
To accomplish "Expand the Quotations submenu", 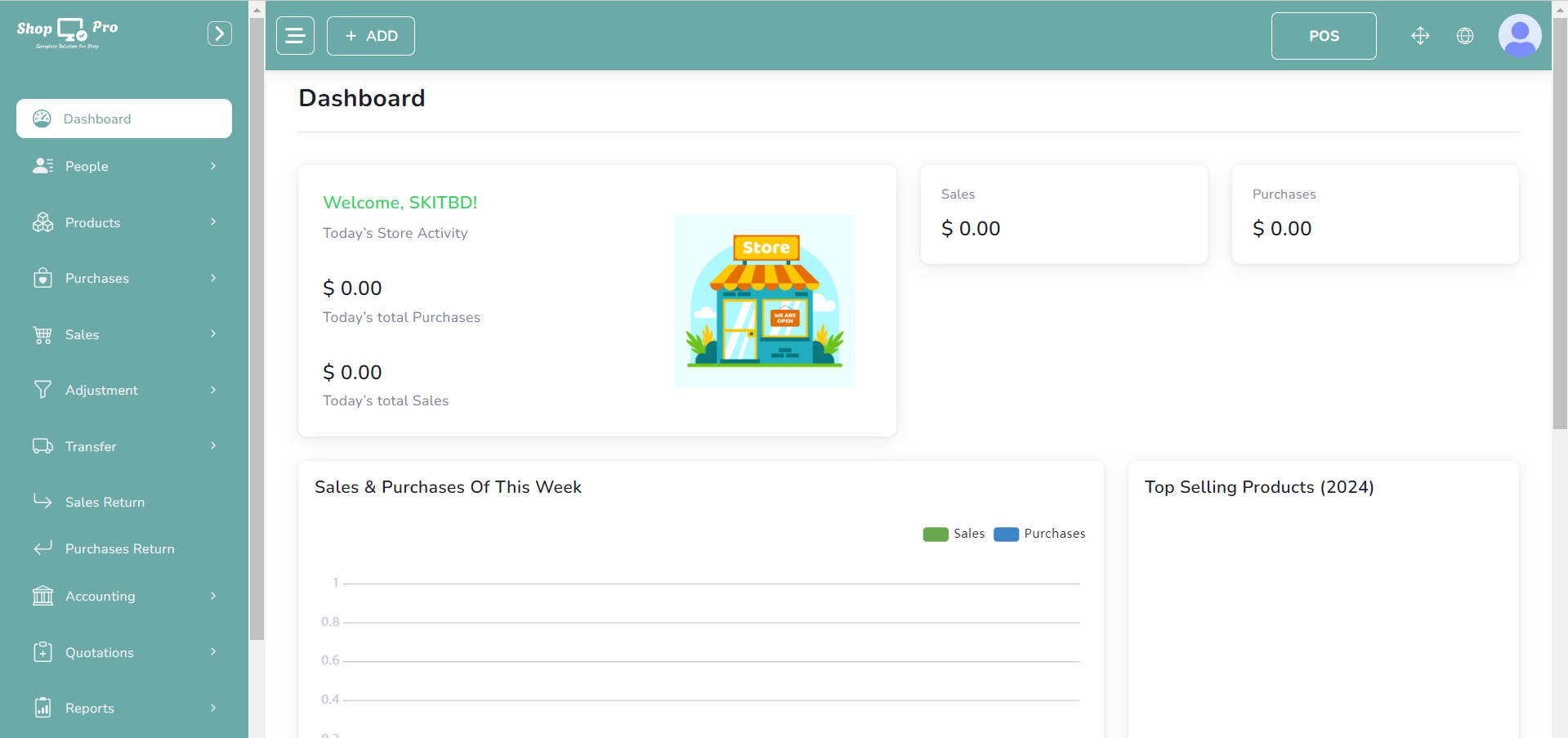I will tap(212, 651).
